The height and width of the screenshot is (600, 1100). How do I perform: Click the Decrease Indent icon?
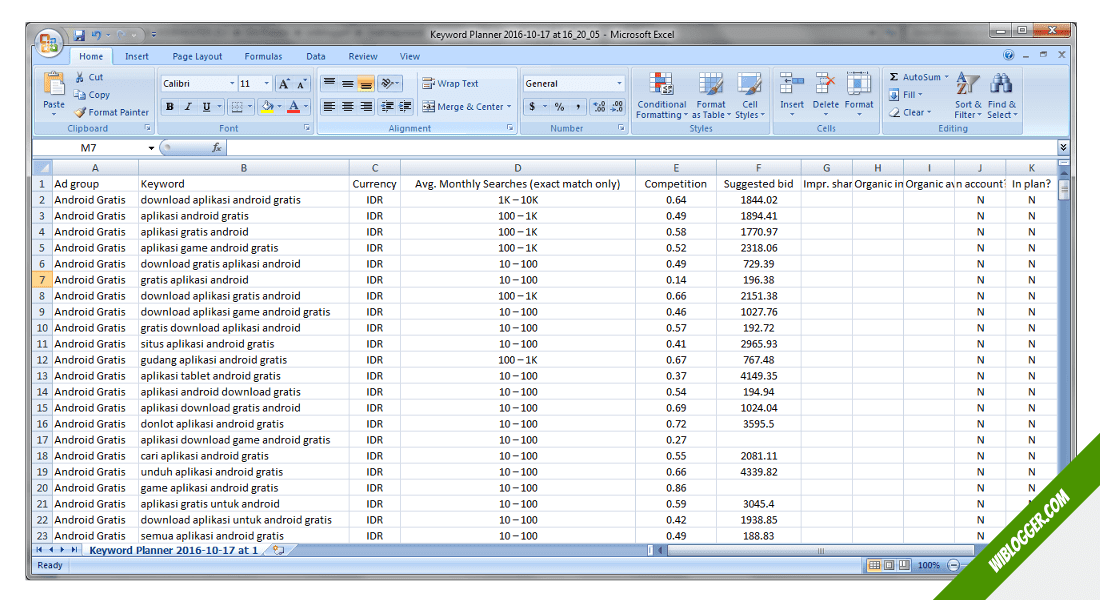(x=387, y=107)
